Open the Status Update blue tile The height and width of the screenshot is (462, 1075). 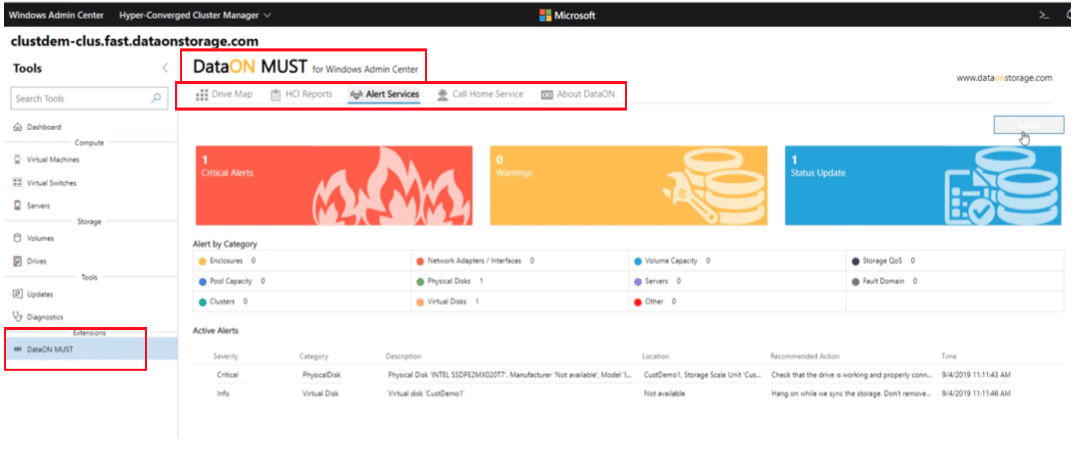click(923, 185)
